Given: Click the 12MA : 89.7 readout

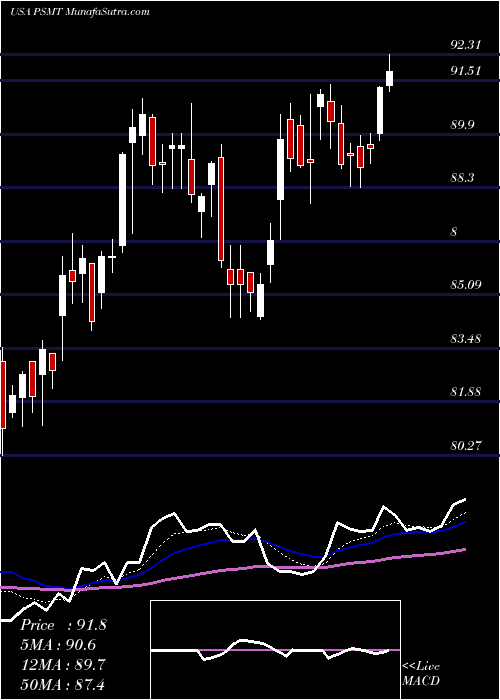Looking at the screenshot, I should pyautogui.click(x=63, y=664).
